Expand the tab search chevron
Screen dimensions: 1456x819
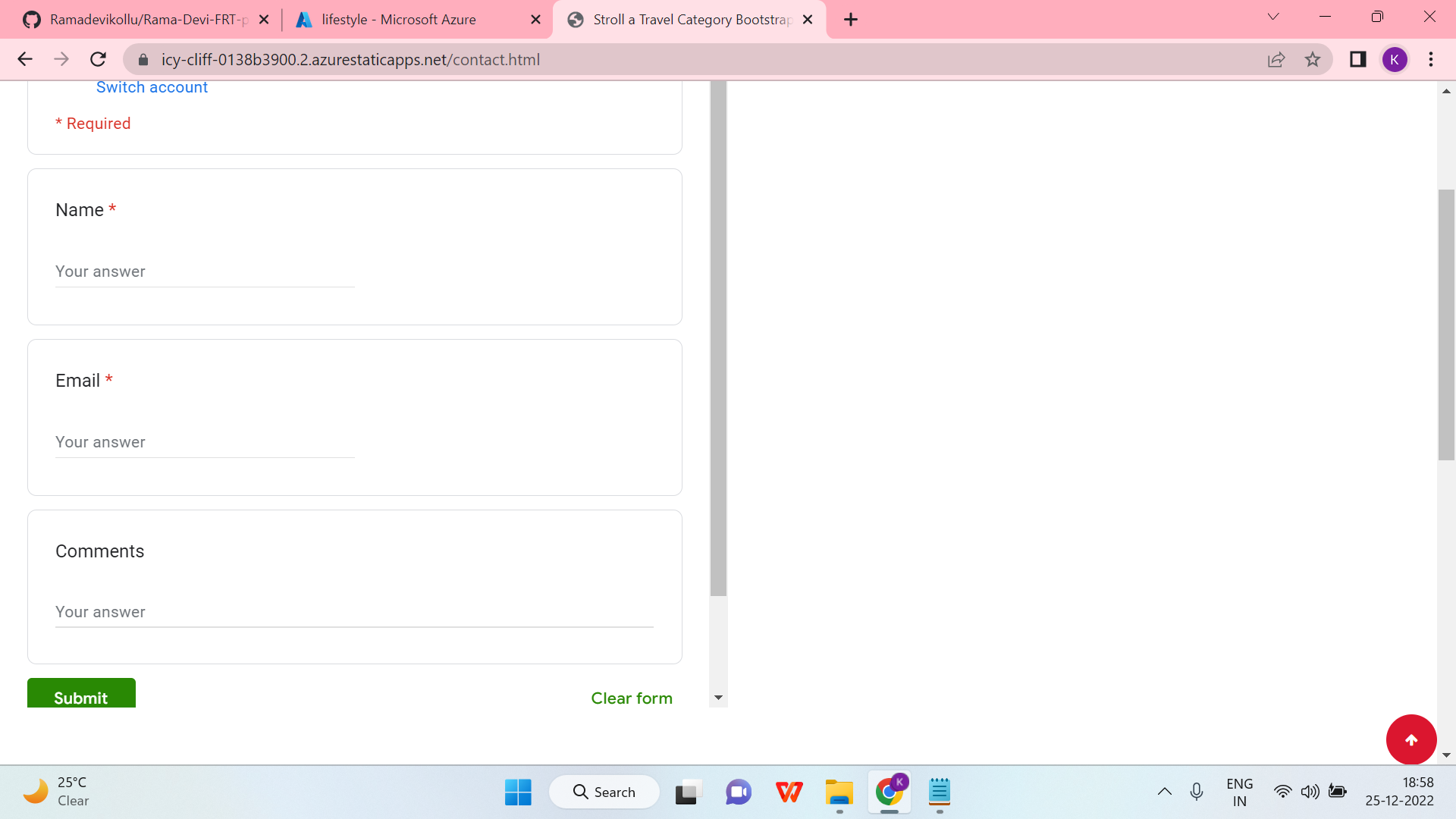click(1273, 17)
